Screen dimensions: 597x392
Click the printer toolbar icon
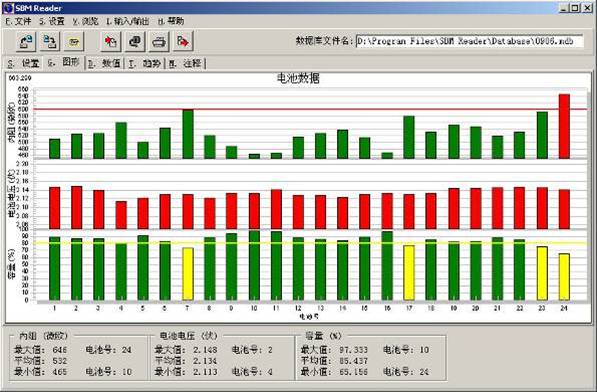tap(159, 41)
